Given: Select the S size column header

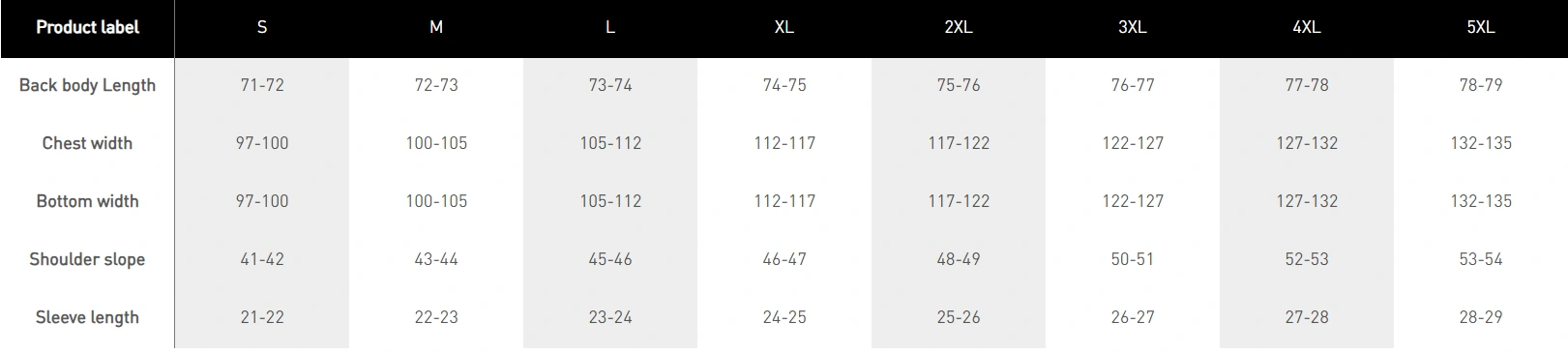Looking at the screenshot, I should [262, 27].
